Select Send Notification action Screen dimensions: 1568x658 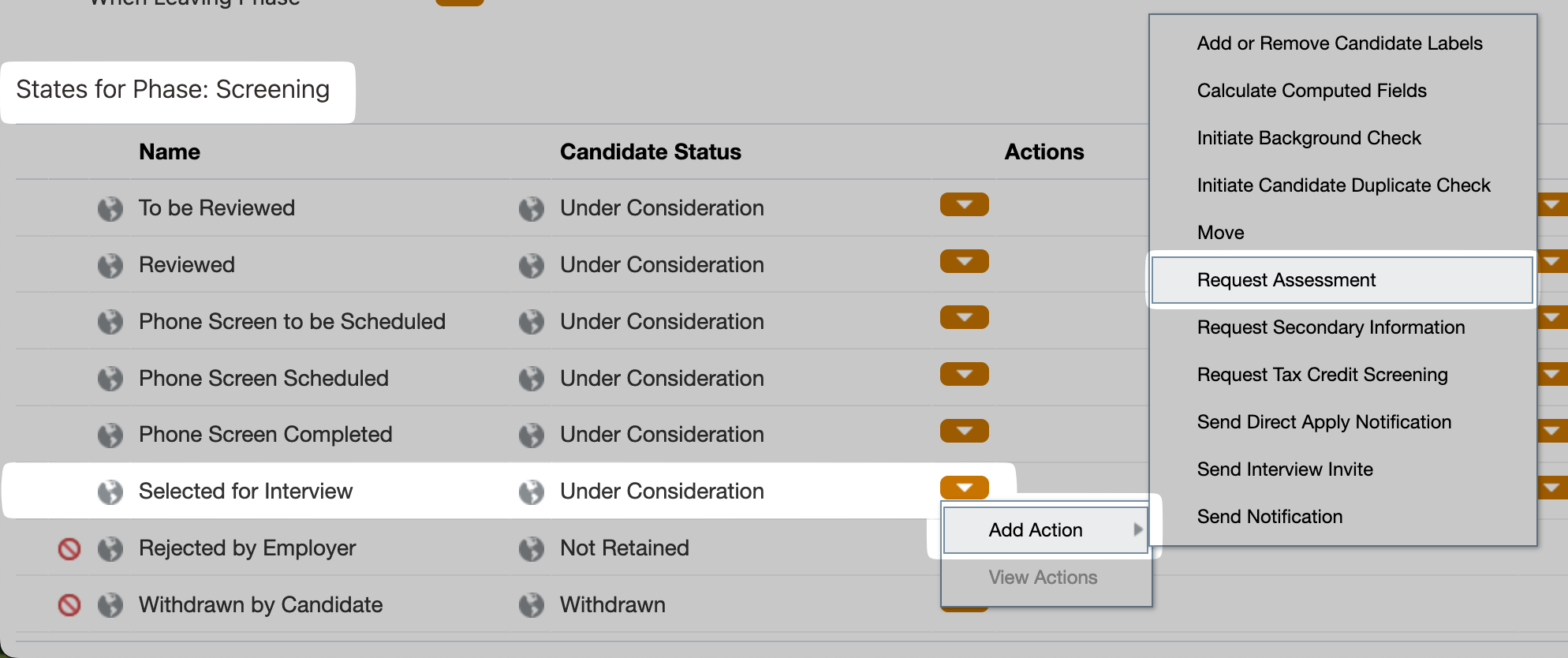tap(1269, 517)
